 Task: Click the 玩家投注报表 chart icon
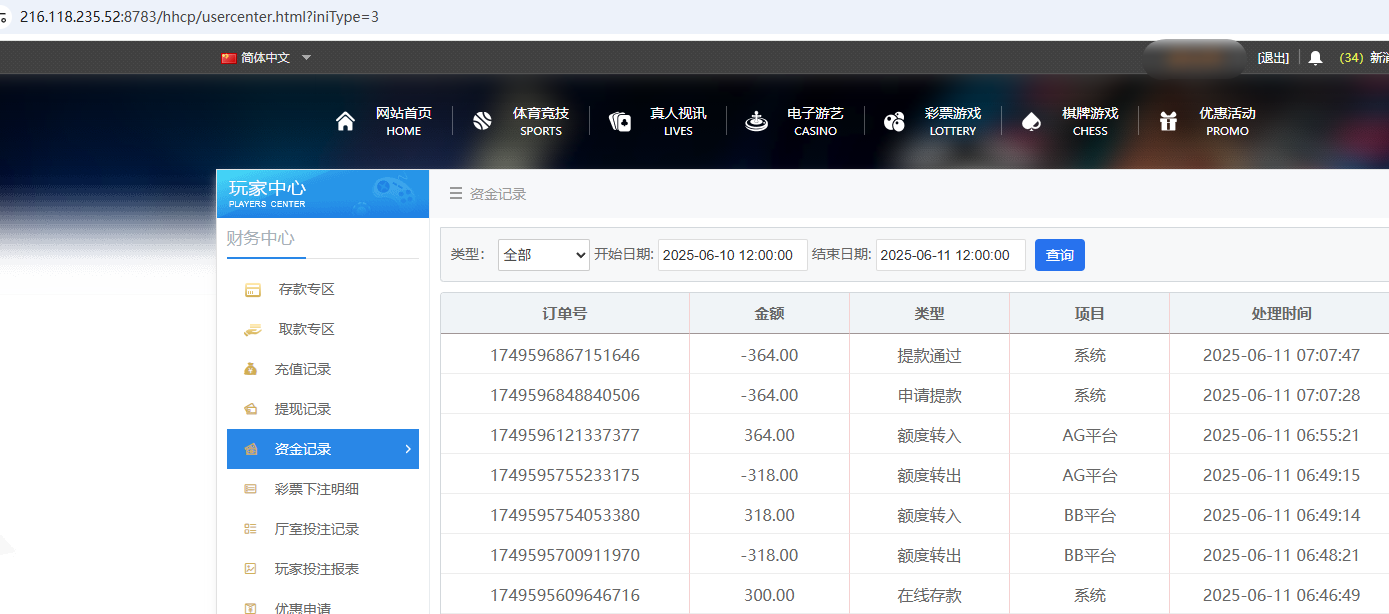tap(252, 569)
